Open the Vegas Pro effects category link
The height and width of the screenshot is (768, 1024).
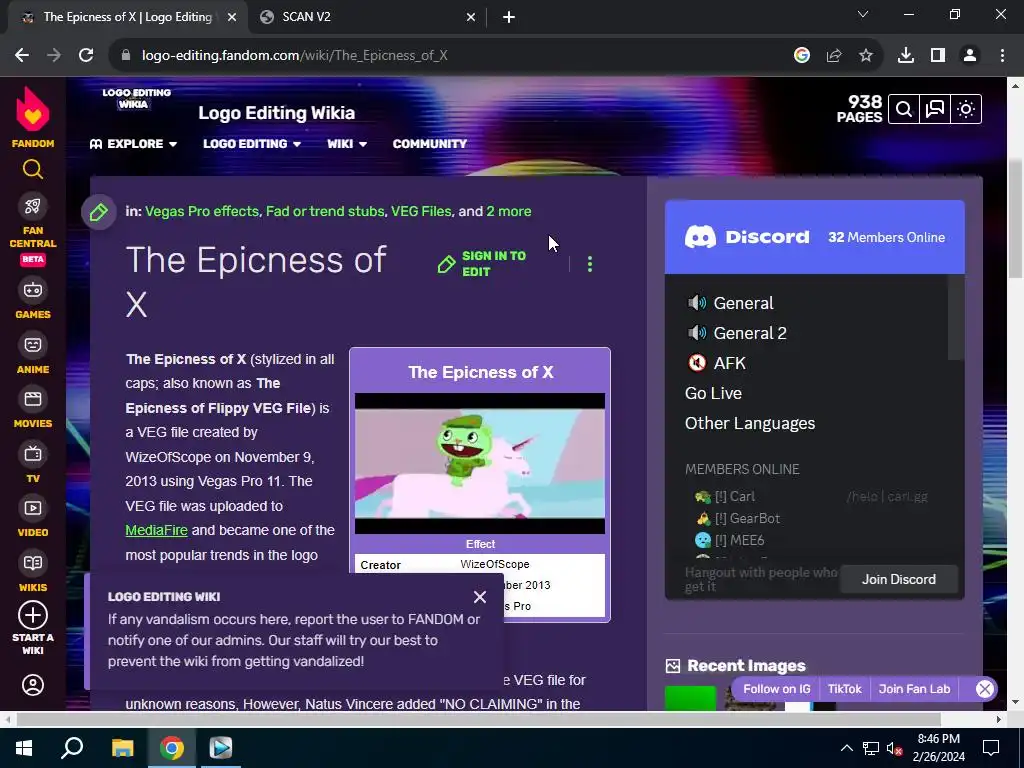coord(202,212)
